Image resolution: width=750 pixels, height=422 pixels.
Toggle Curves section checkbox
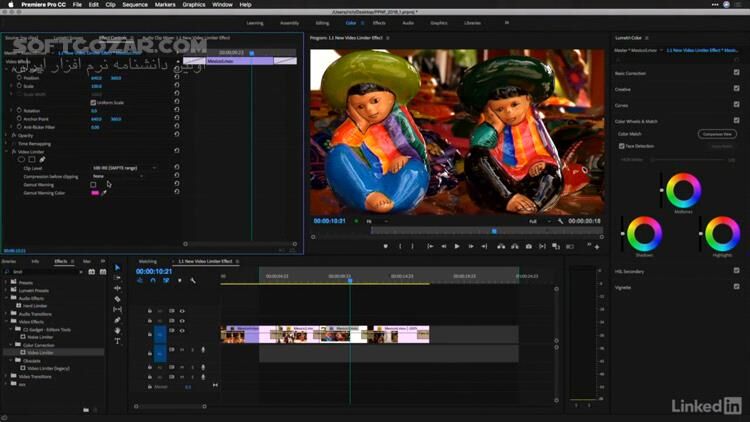click(736, 104)
